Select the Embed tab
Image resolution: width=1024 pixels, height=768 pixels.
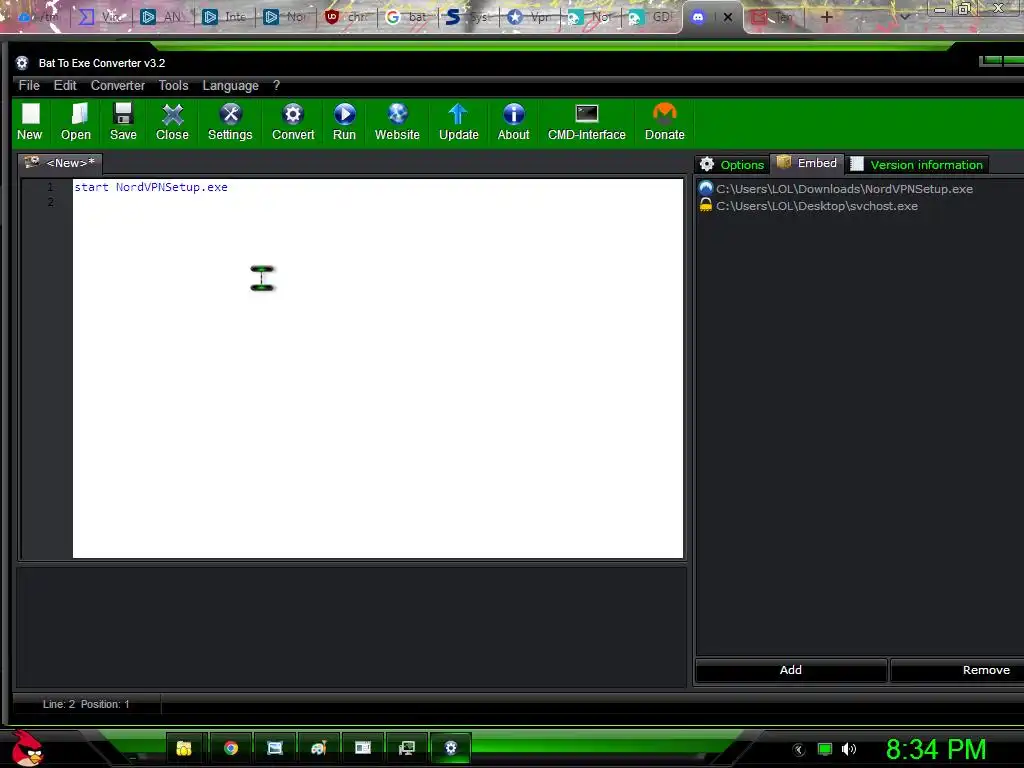click(x=807, y=163)
